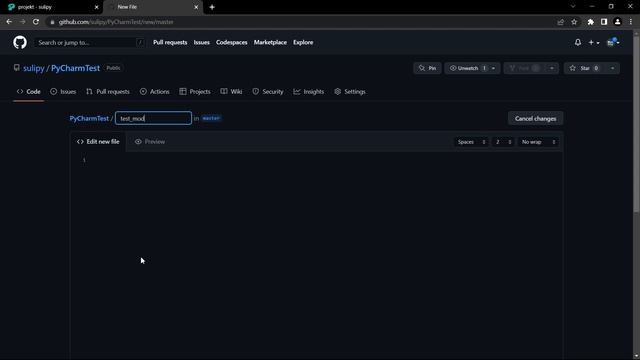Open the indent size dropdown
The height and width of the screenshot is (360, 640).
503,142
